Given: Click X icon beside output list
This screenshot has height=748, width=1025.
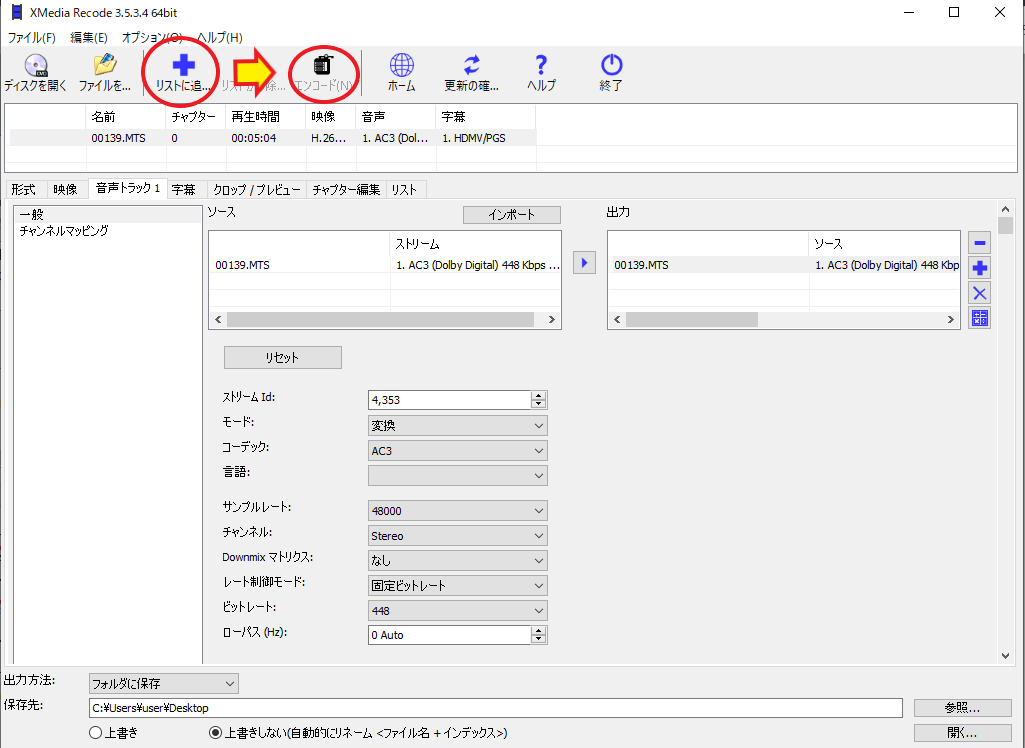Looking at the screenshot, I should [x=979, y=293].
